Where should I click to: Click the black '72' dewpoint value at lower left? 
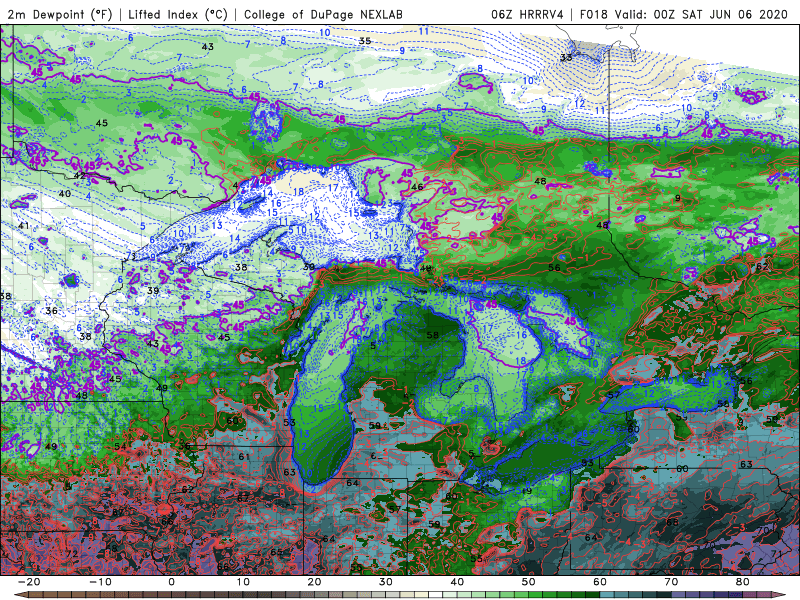click(71, 554)
